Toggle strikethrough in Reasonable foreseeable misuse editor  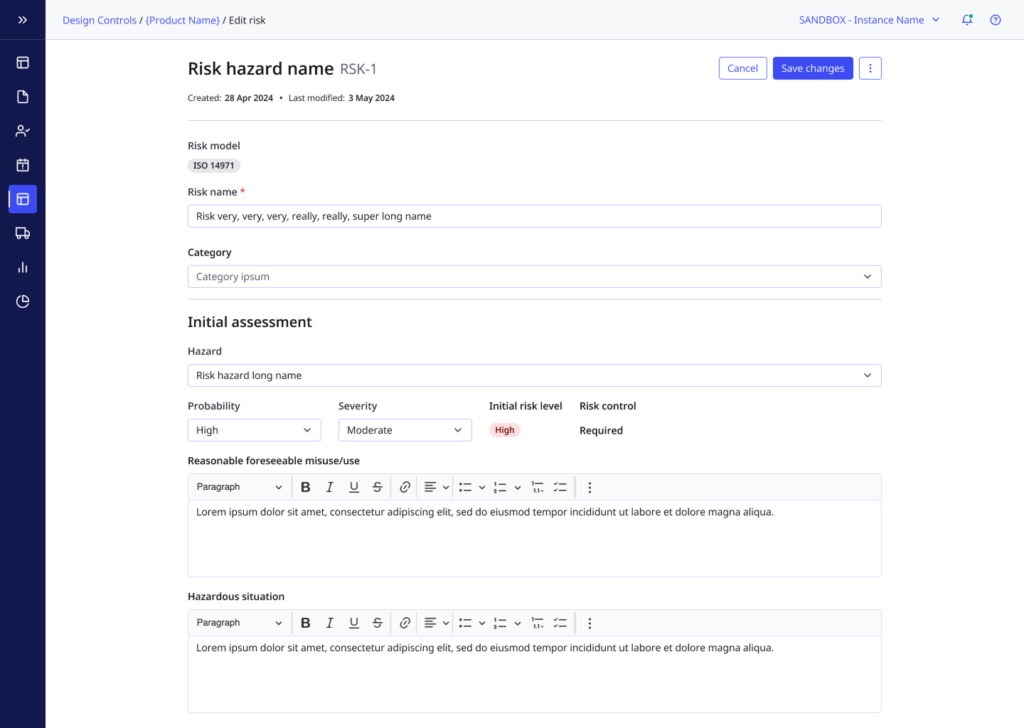click(x=377, y=487)
